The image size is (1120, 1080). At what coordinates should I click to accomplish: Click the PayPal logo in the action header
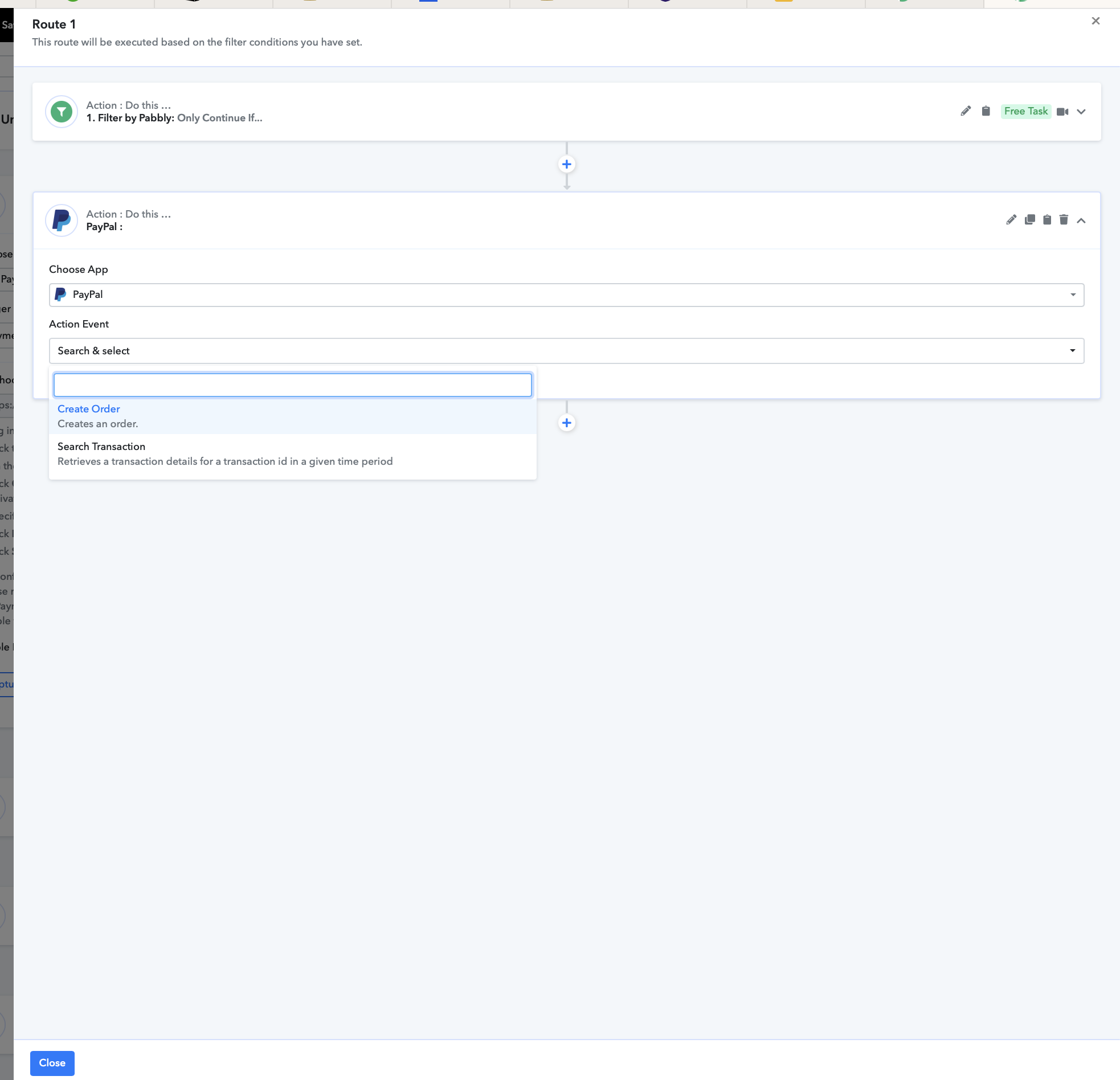tap(62, 220)
